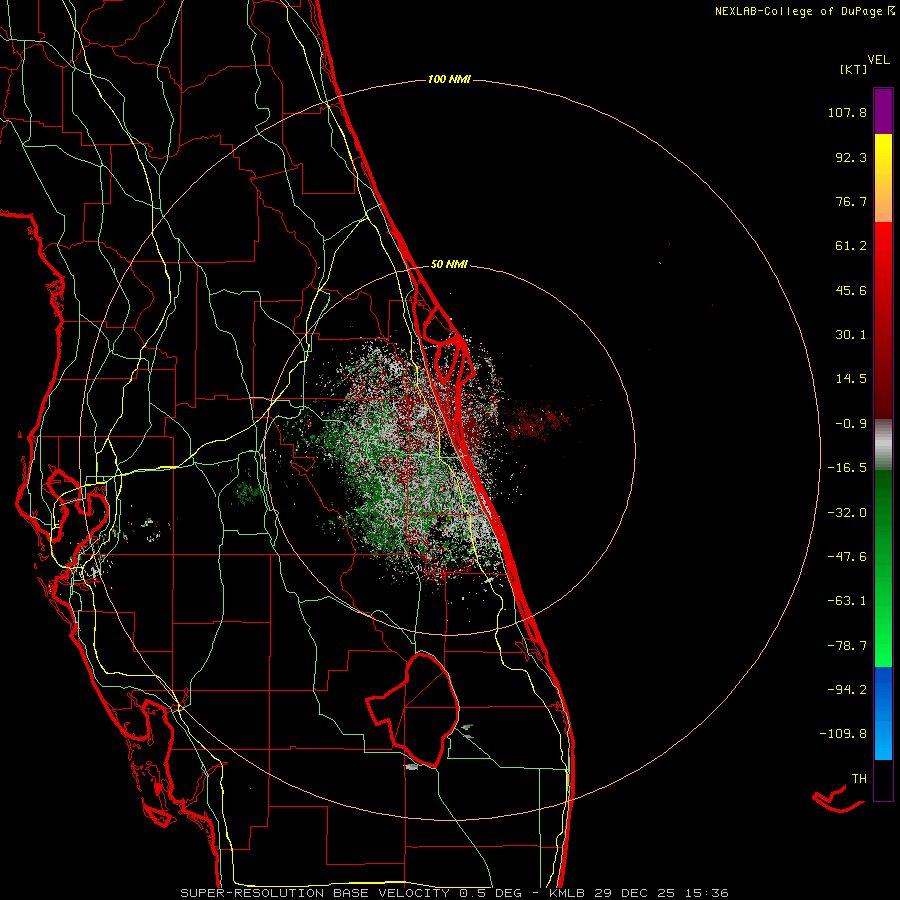
Task: Click the -63.1 velocity scale value
Action: (847, 601)
